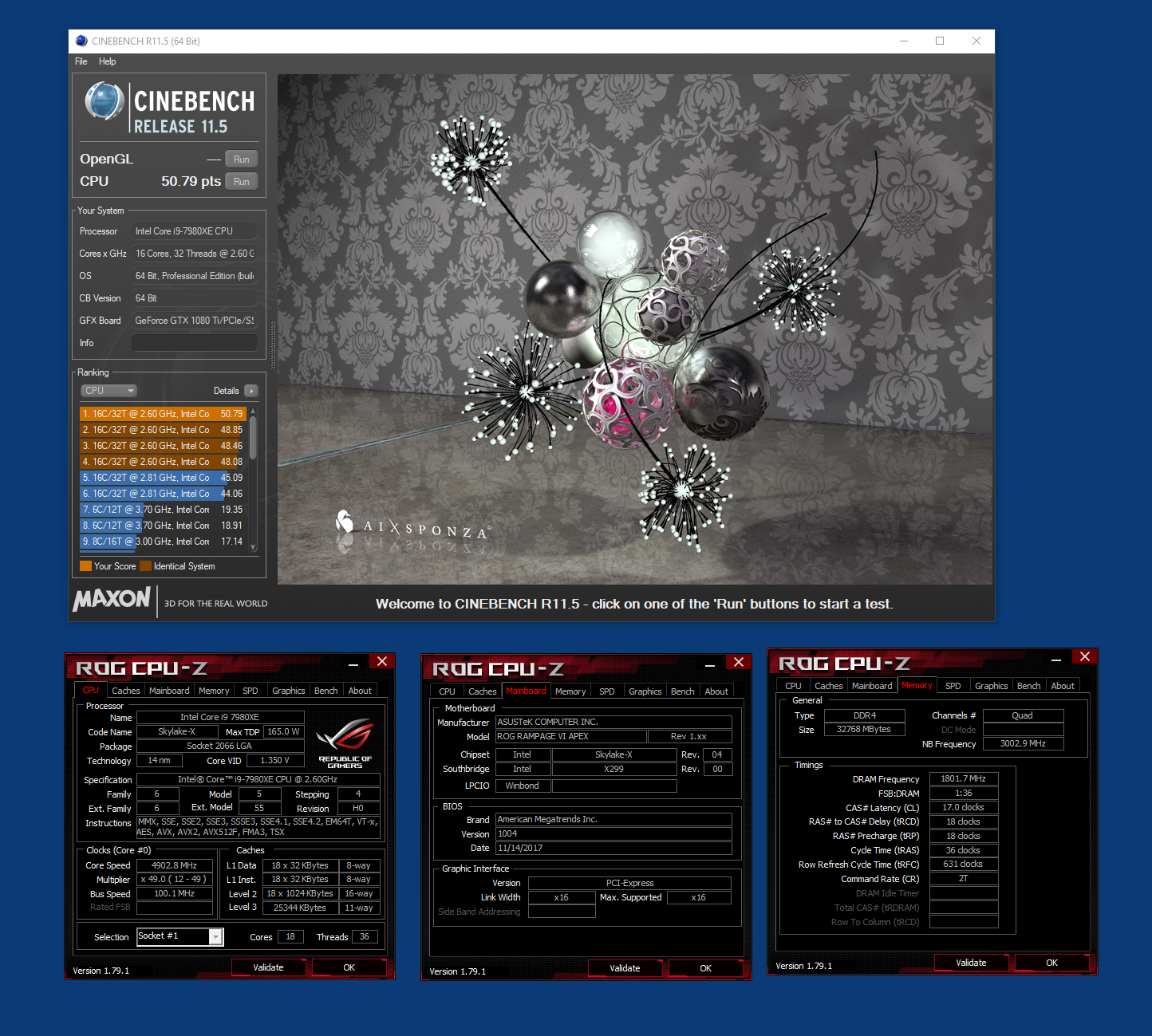Image resolution: width=1152 pixels, height=1036 pixels.
Task: Select ranking entry with score 19.35
Action: [163, 510]
